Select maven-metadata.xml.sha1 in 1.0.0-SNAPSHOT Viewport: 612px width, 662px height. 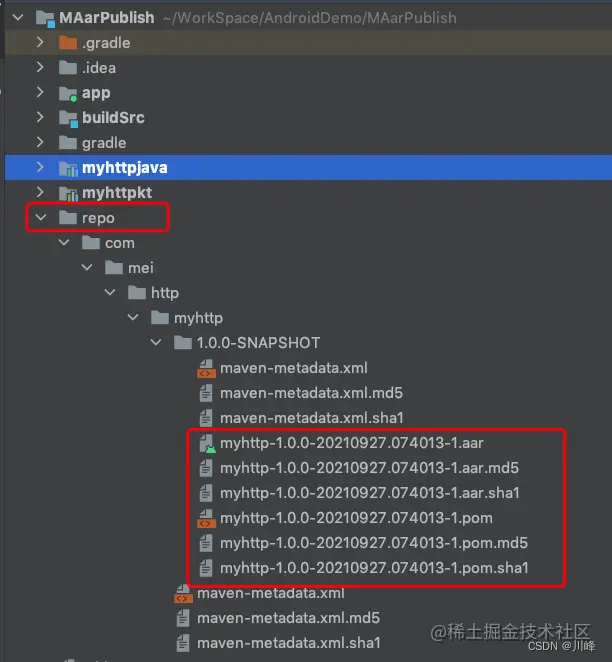(312, 418)
